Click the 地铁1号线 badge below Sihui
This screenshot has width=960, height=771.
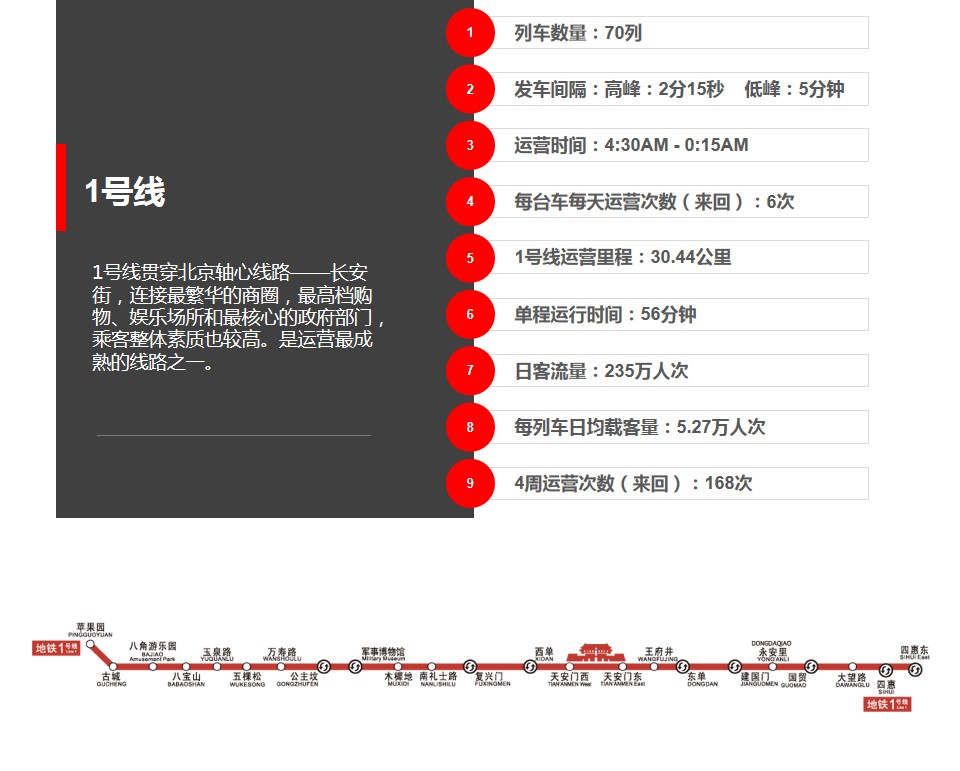point(887,704)
